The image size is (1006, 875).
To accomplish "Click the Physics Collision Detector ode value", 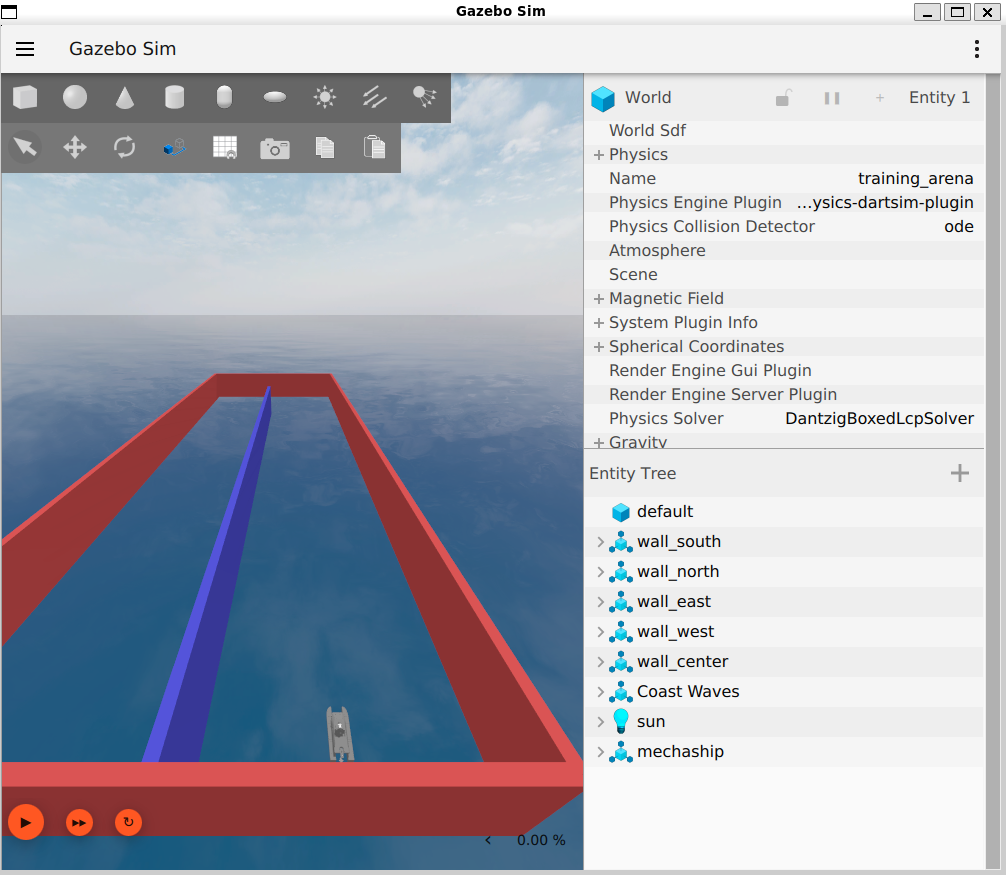I will coord(959,226).
